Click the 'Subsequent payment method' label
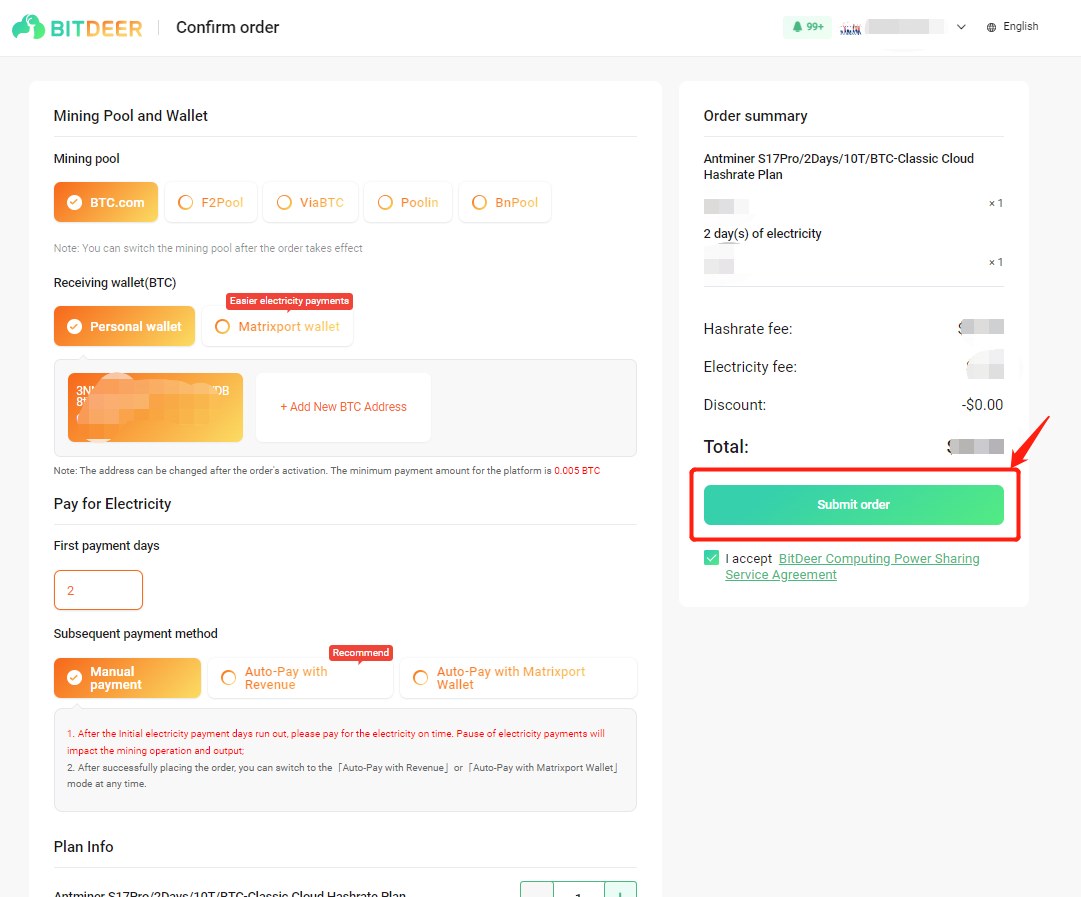The image size is (1081, 897). [x=136, y=634]
